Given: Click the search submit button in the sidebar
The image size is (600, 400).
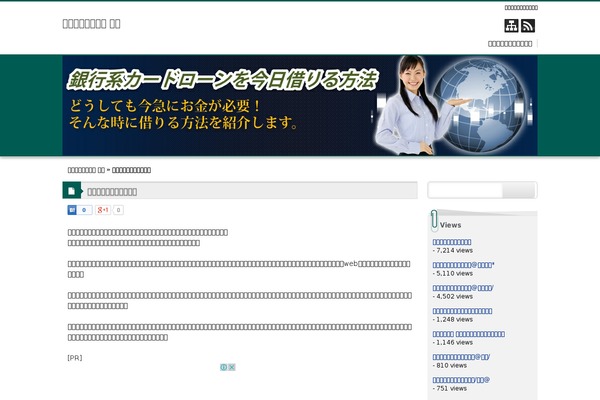Looking at the screenshot, I should 519,190.
